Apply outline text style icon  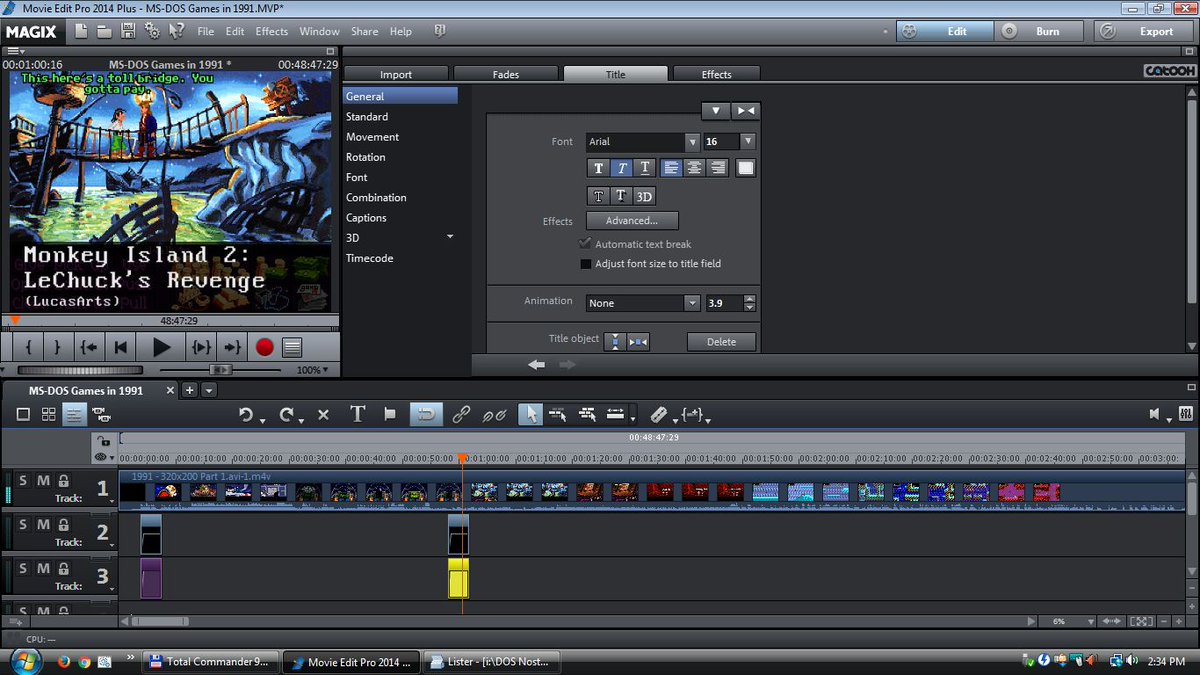[x=598, y=196]
